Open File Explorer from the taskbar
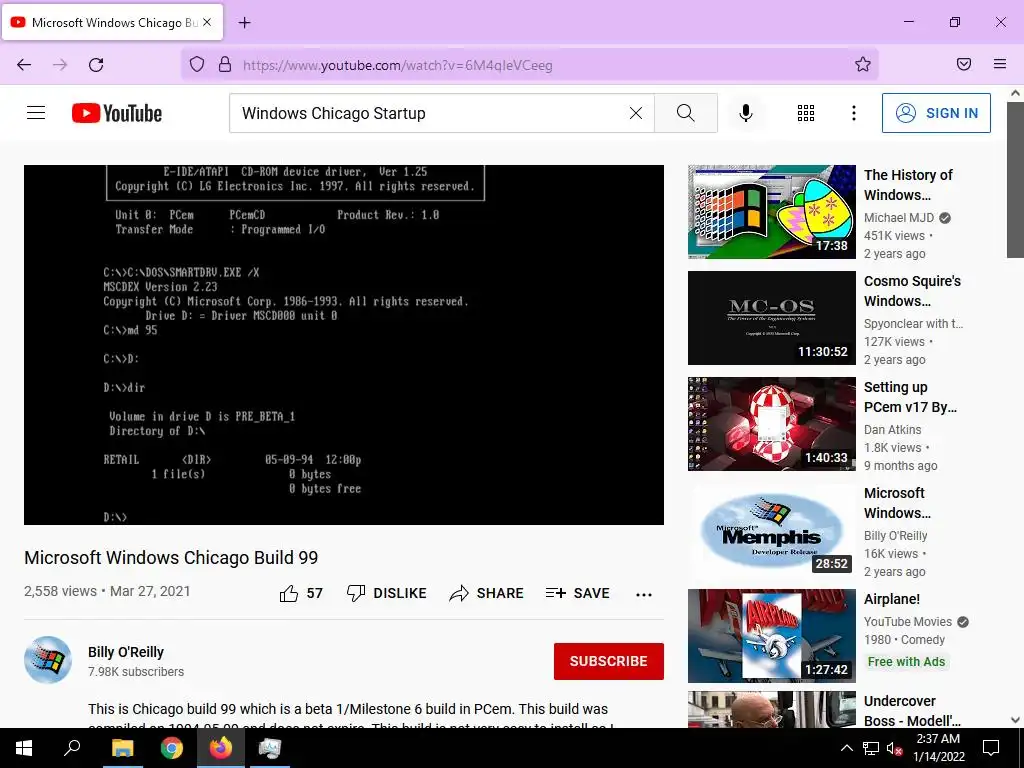The width and height of the screenshot is (1024, 768). (x=122, y=748)
